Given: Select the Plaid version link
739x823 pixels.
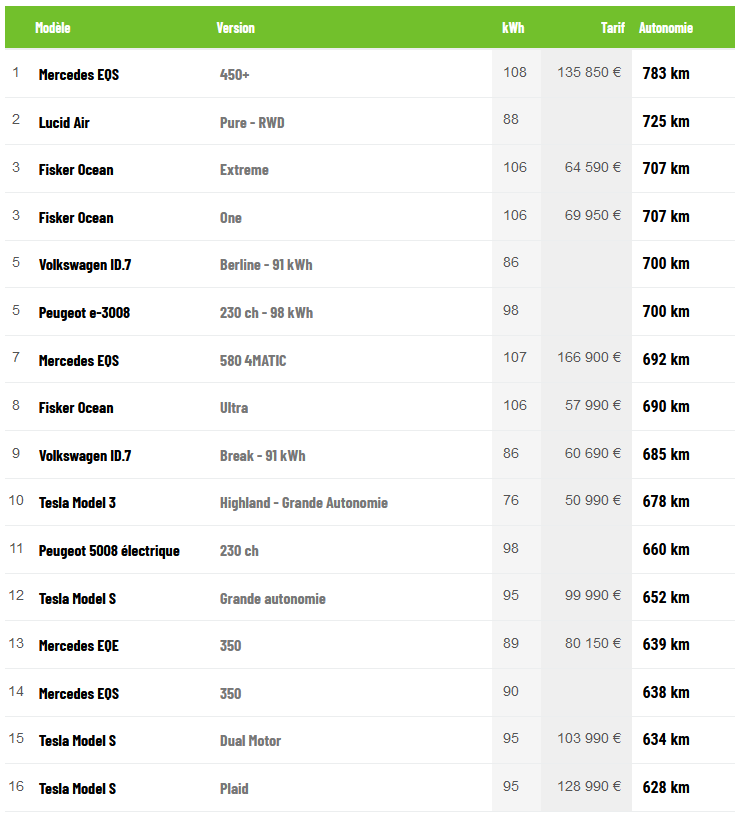Looking at the screenshot, I should coord(234,789).
